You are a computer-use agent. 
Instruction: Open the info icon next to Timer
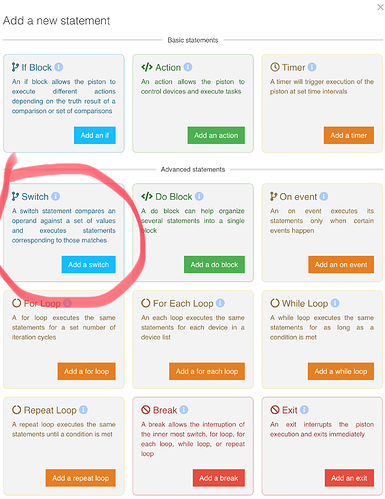click(312, 67)
